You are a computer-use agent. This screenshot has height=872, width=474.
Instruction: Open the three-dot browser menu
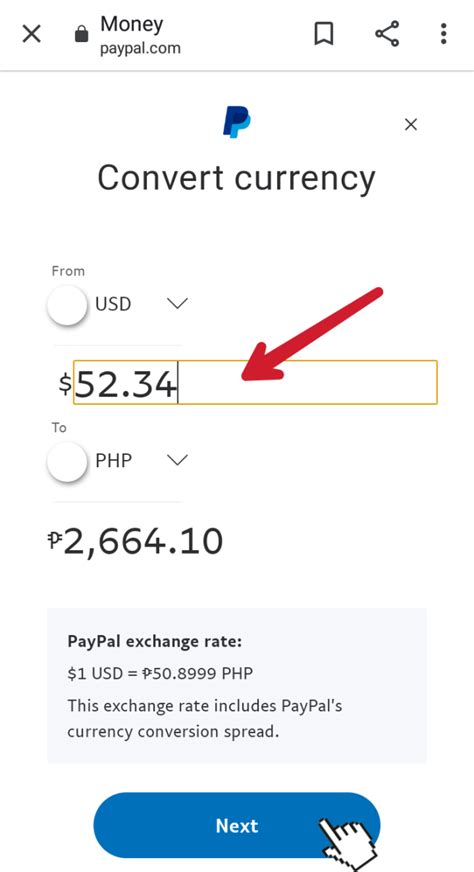coord(443,34)
